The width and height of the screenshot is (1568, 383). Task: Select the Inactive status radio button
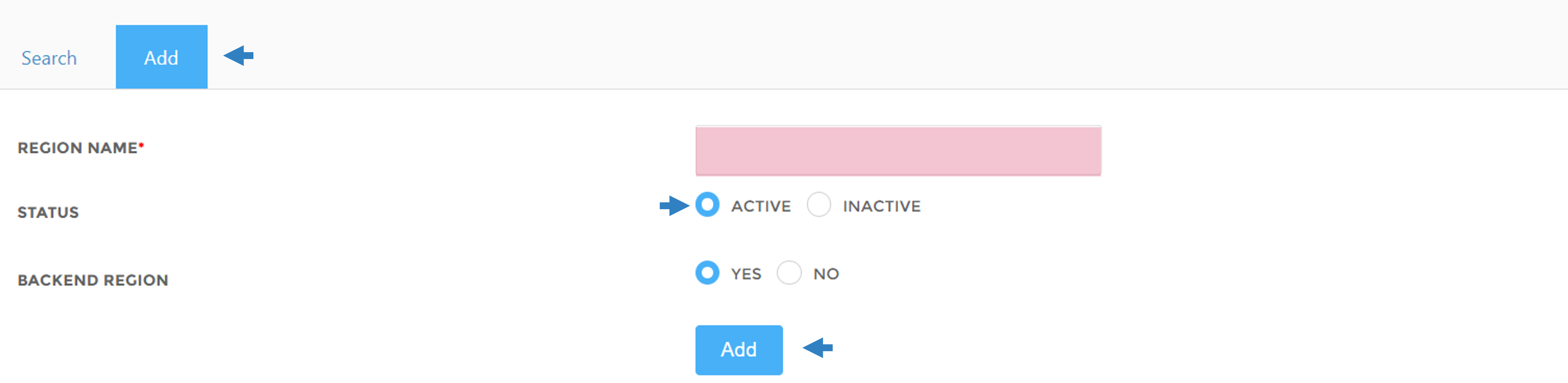pos(819,205)
